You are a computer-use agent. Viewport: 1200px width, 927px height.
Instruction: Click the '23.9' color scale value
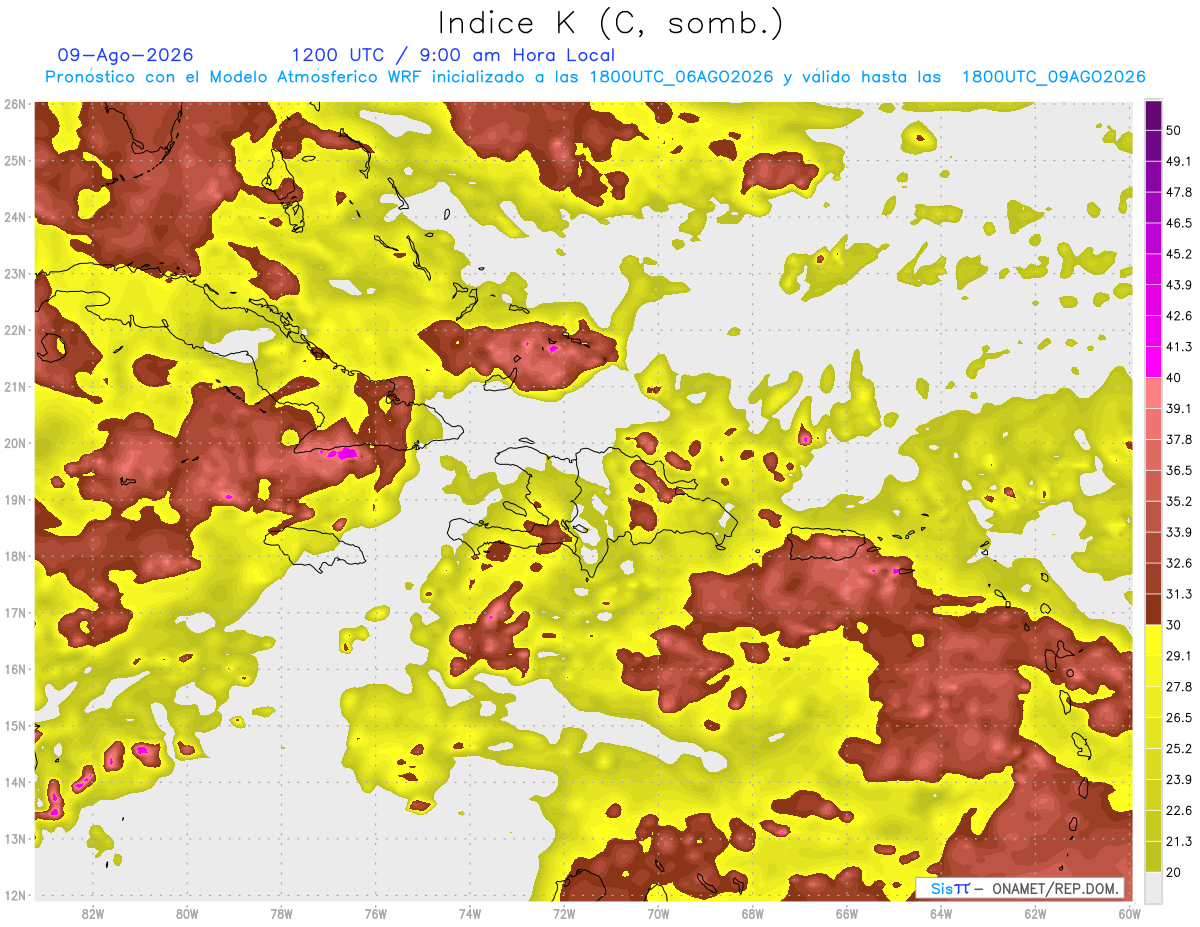click(x=1178, y=779)
